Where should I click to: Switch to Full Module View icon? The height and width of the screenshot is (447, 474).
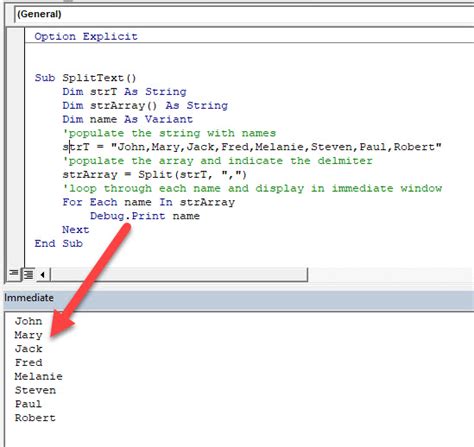(x=28, y=275)
